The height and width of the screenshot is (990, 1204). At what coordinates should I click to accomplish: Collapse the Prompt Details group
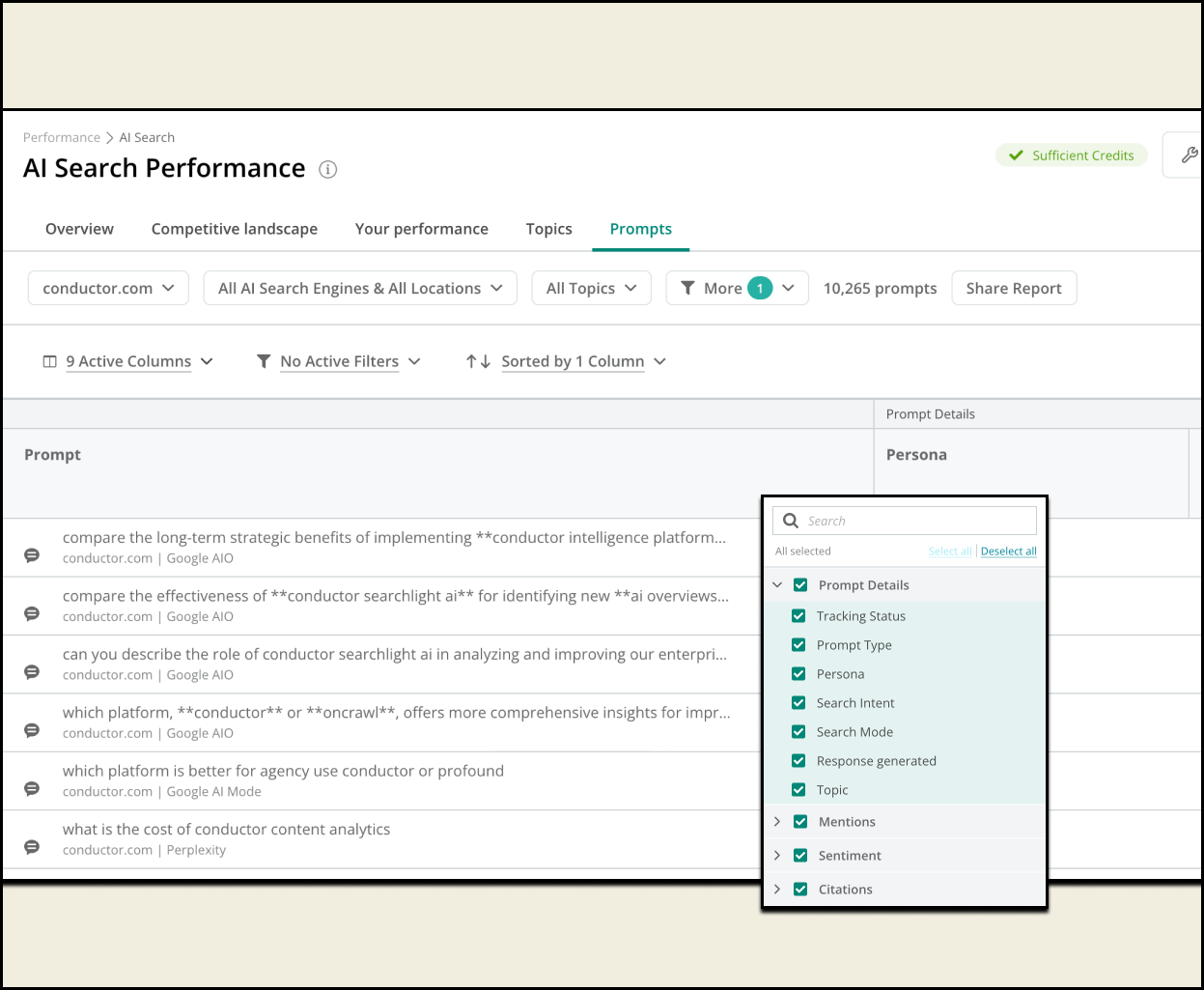777,585
